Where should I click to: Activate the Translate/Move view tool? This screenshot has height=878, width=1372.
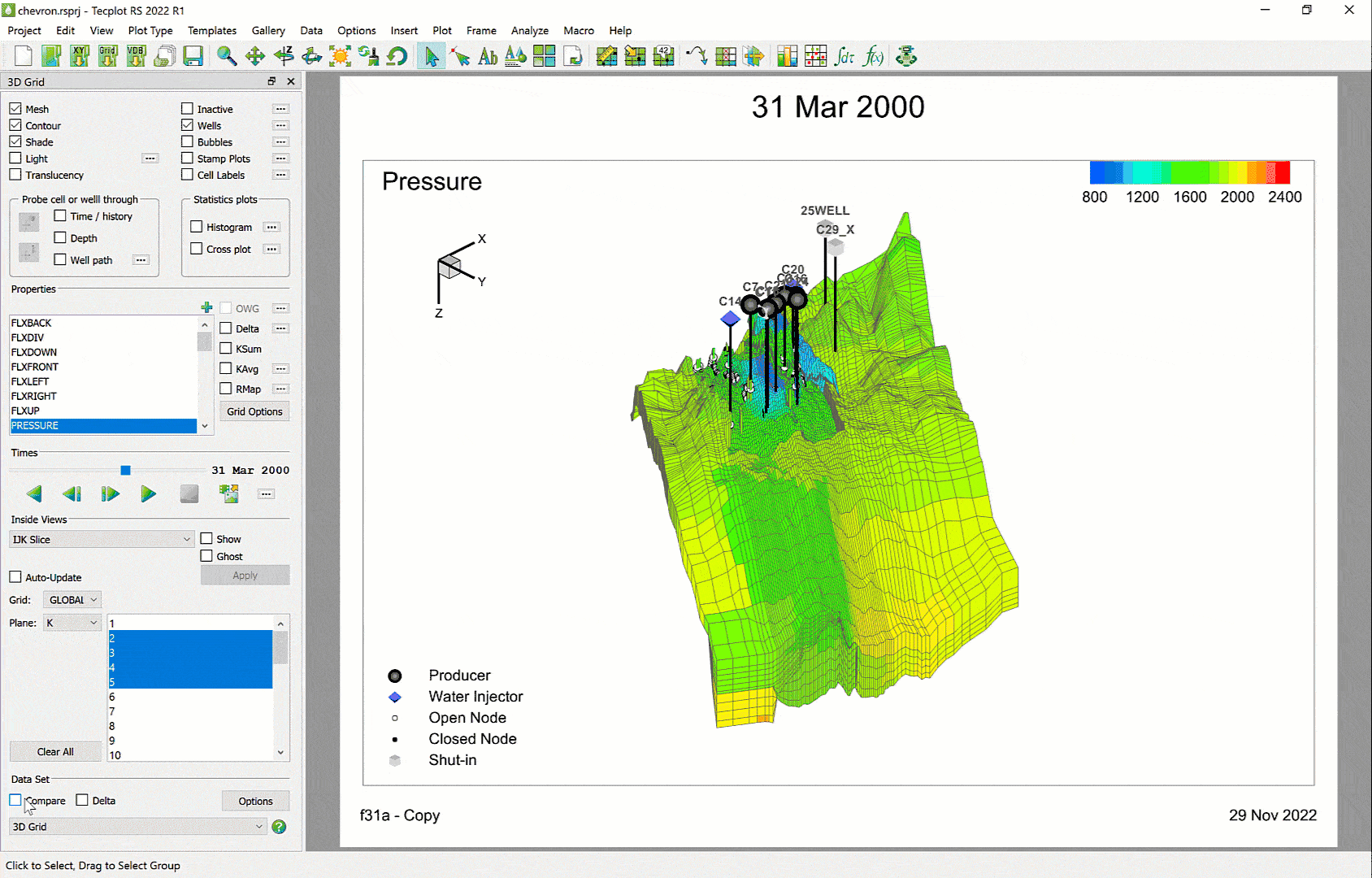pos(255,56)
